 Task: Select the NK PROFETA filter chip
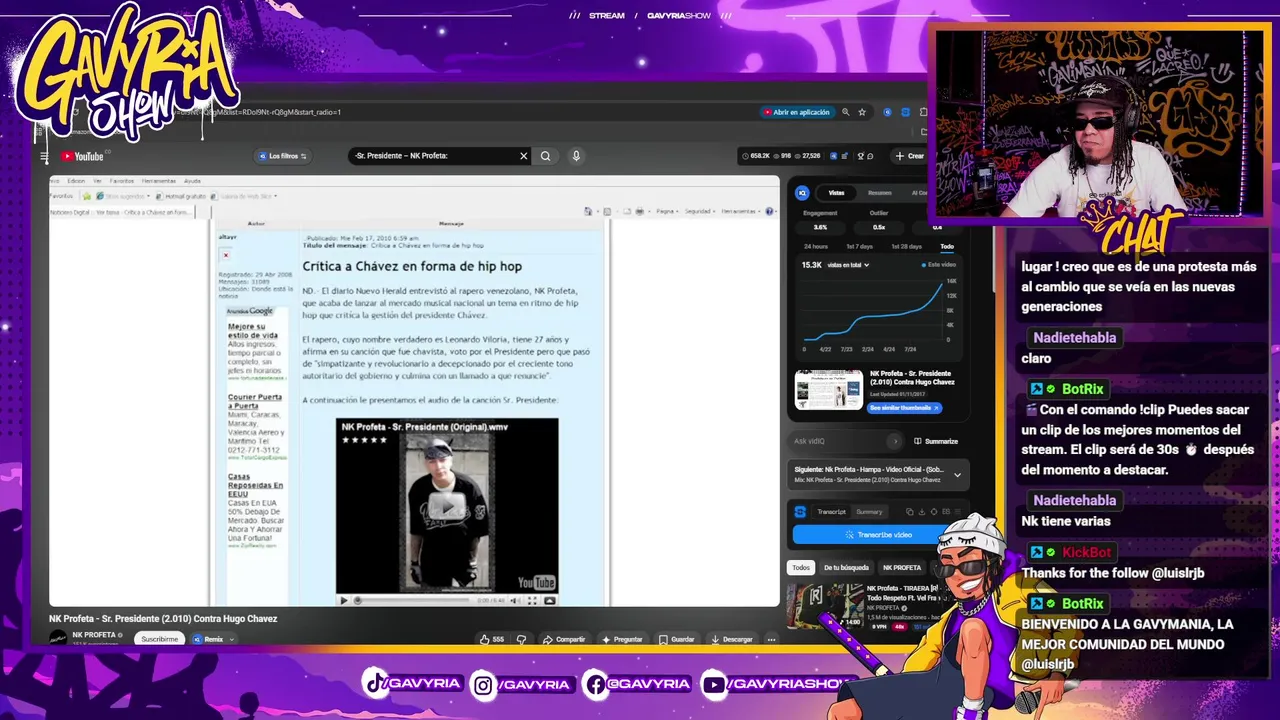click(901, 568)
